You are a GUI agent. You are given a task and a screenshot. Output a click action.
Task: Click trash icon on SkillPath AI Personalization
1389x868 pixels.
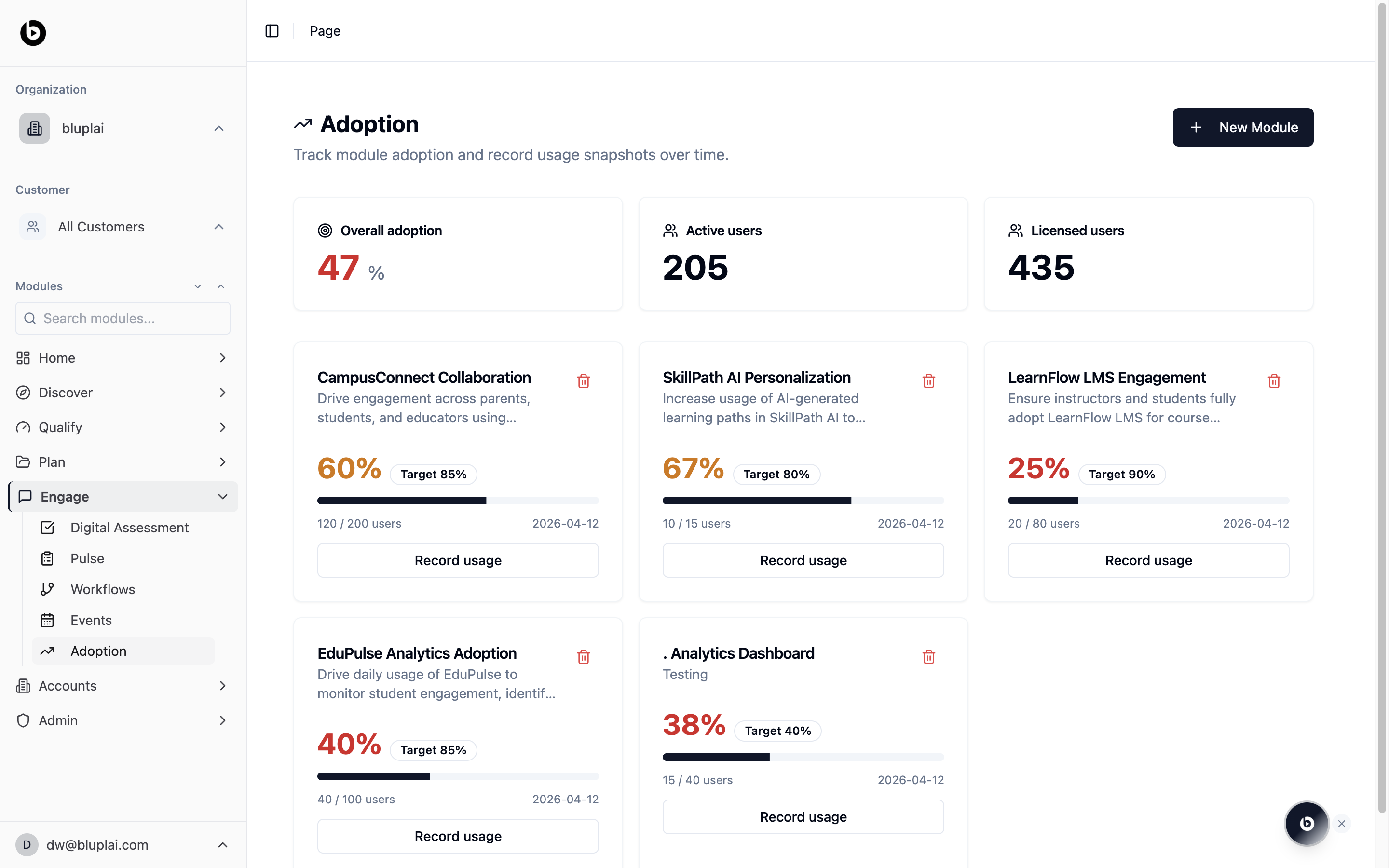[x=928, y=380]
